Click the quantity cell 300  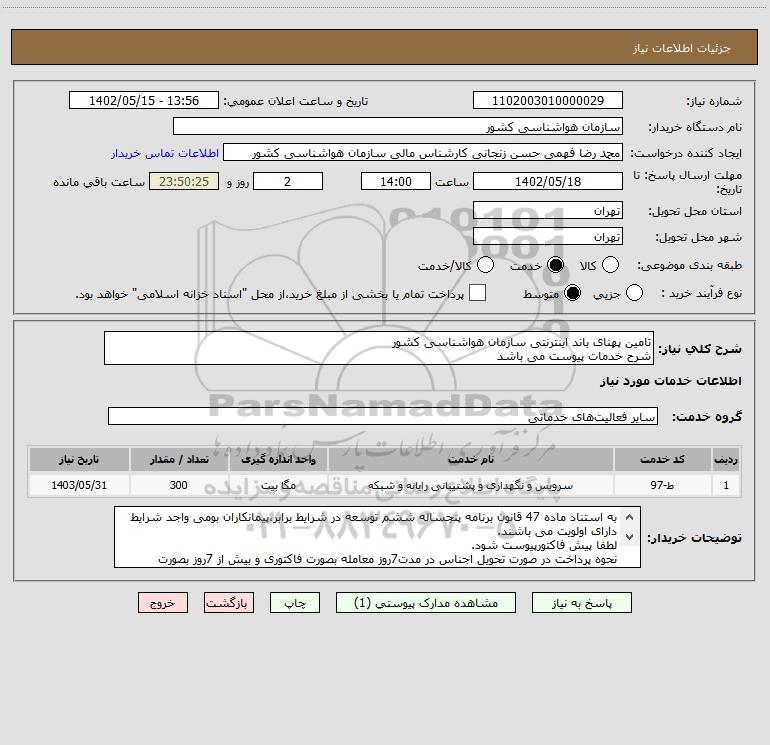[x=179, y=486]
